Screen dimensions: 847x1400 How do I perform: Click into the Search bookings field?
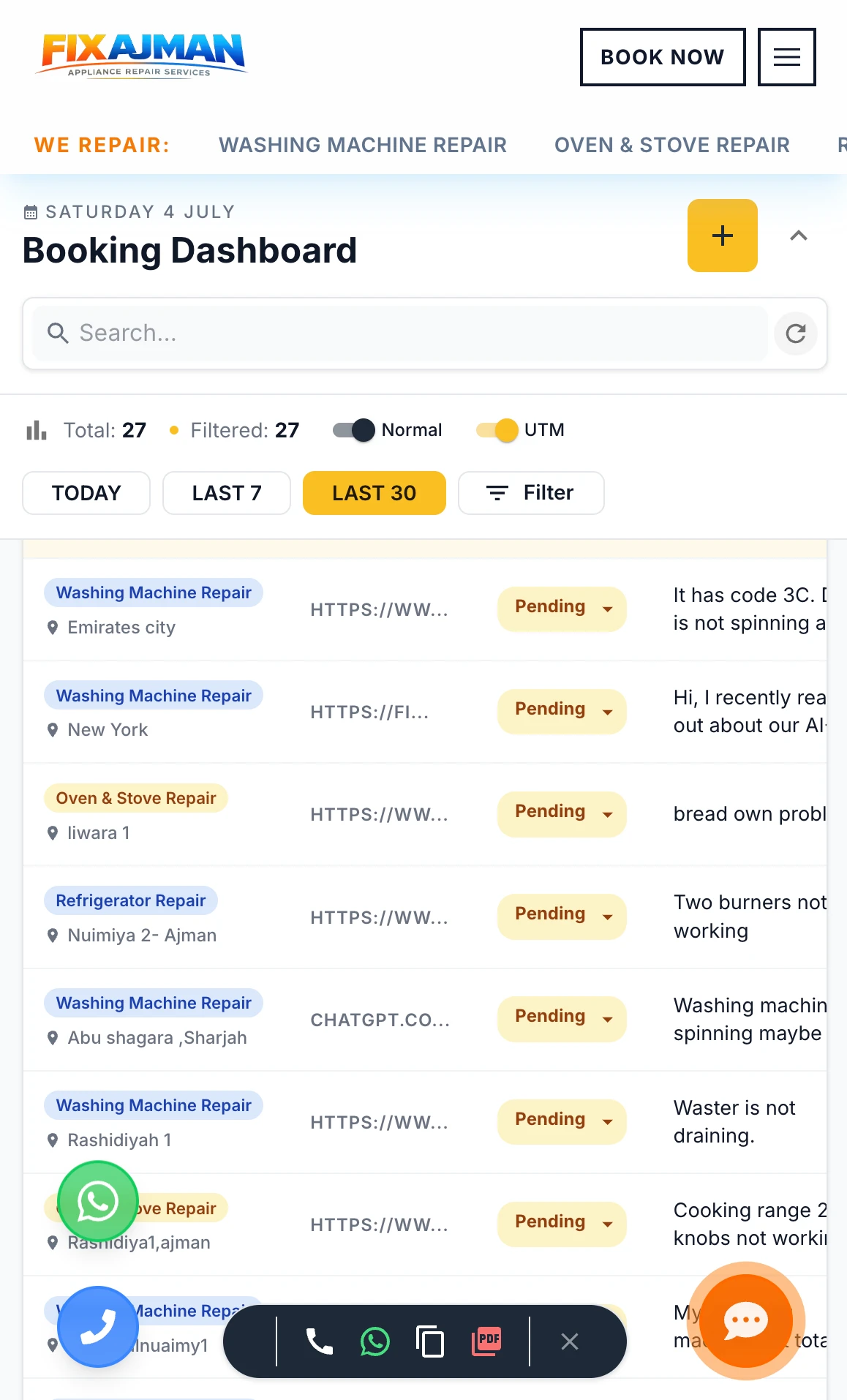coord(400,334)
